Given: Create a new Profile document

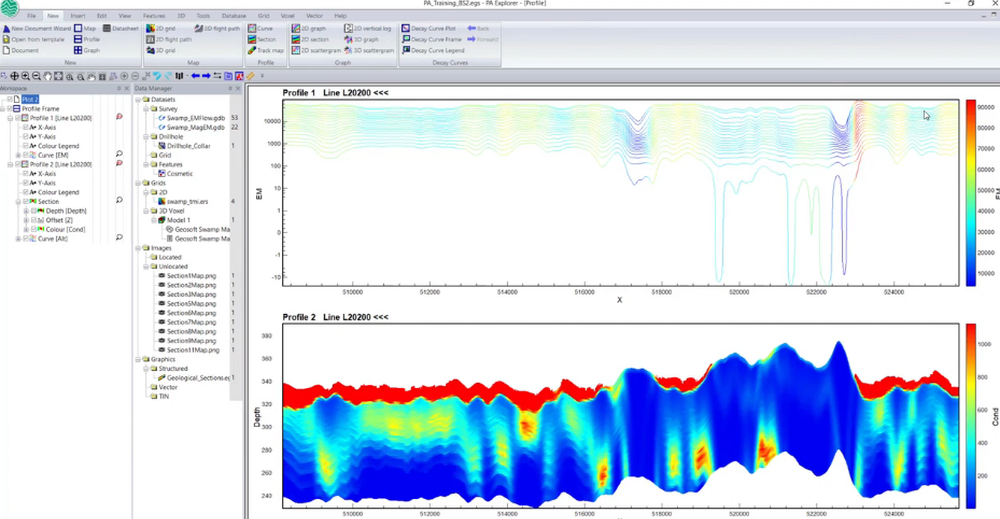Looking at the screenshot, I should 87,40.
